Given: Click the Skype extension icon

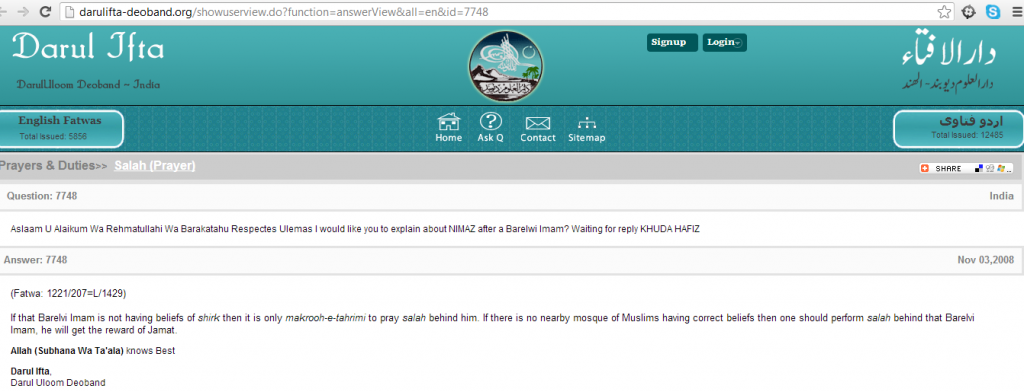Looking at the screenshot, I should point(993,12).
